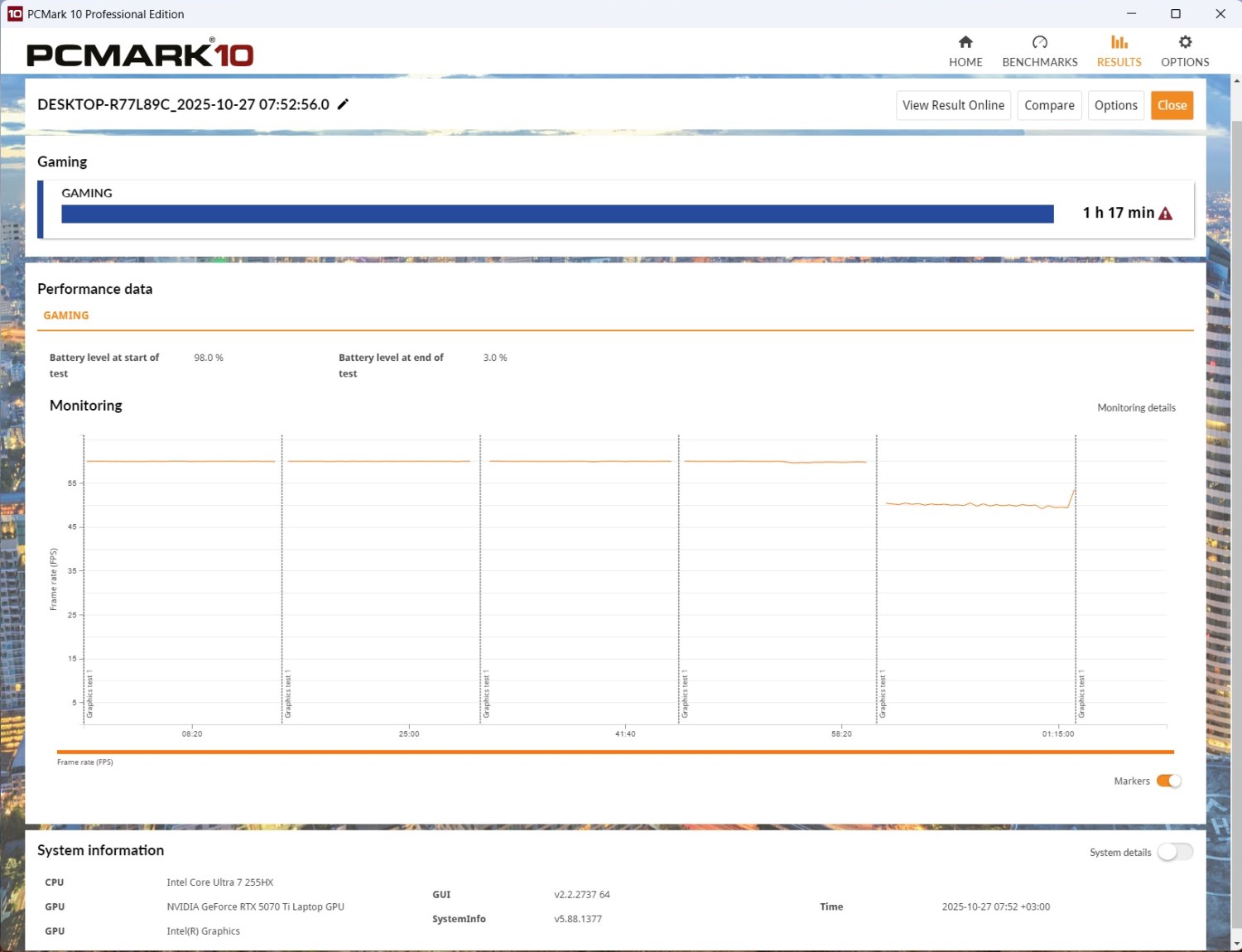Click the Performance data heading

[94, 289]
